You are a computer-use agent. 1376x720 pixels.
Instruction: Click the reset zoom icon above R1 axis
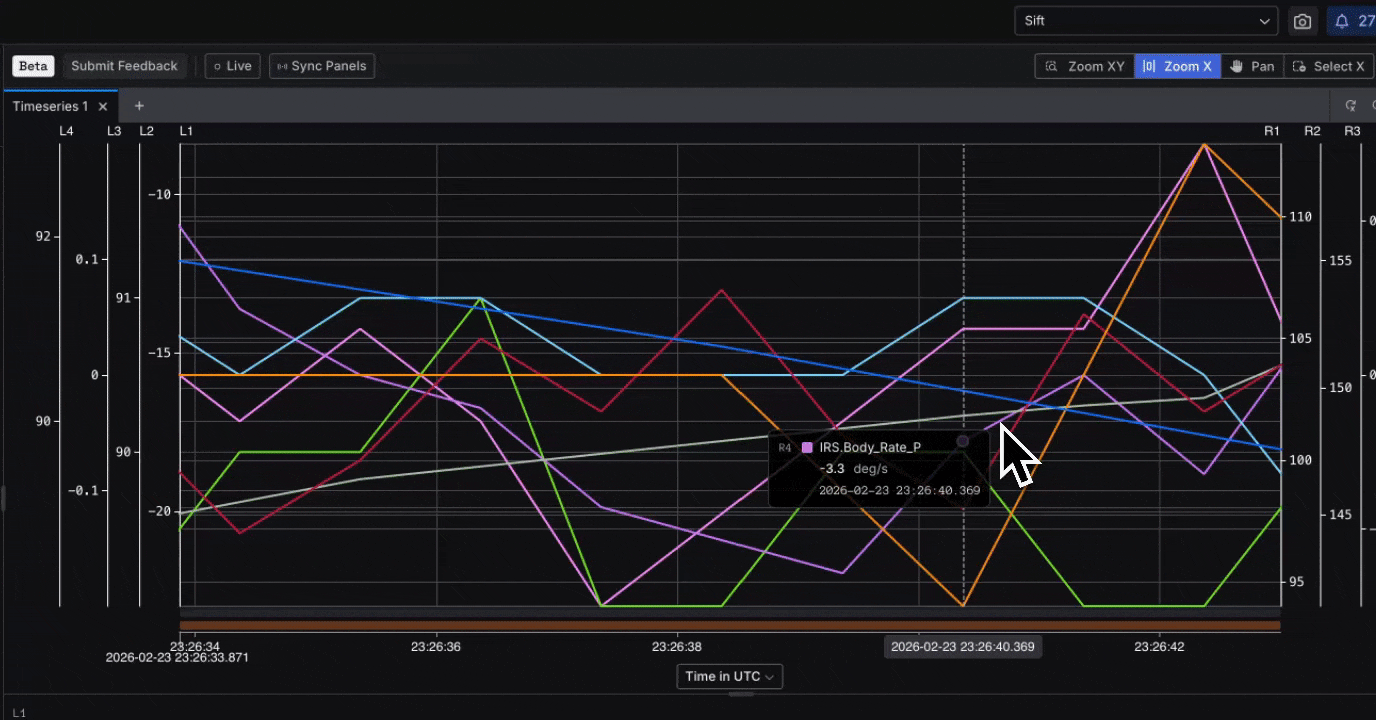click(1351, 105)
